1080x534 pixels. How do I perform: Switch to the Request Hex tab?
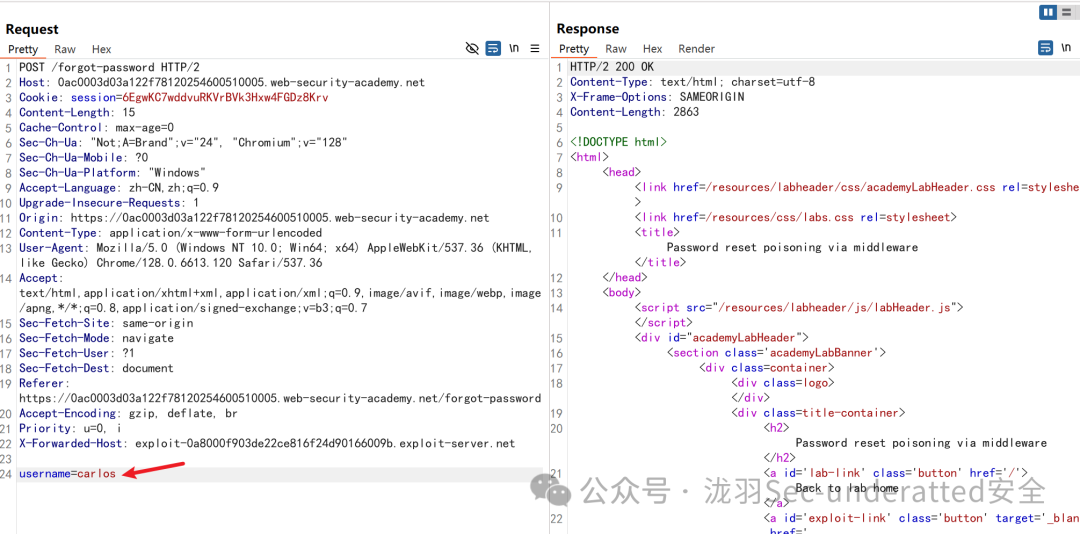click(101, 49)
